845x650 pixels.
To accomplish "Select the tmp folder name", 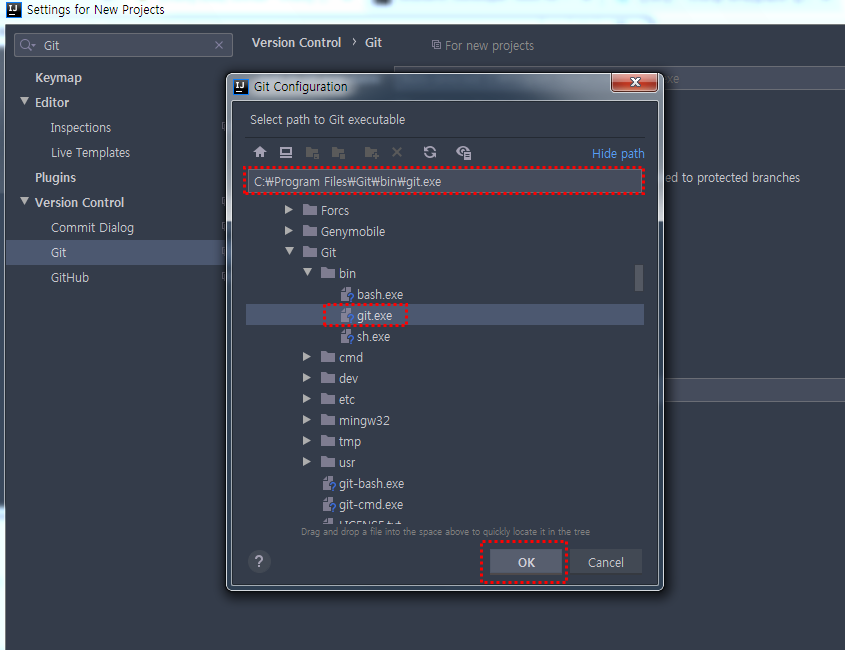I will (x=350, y=442).
